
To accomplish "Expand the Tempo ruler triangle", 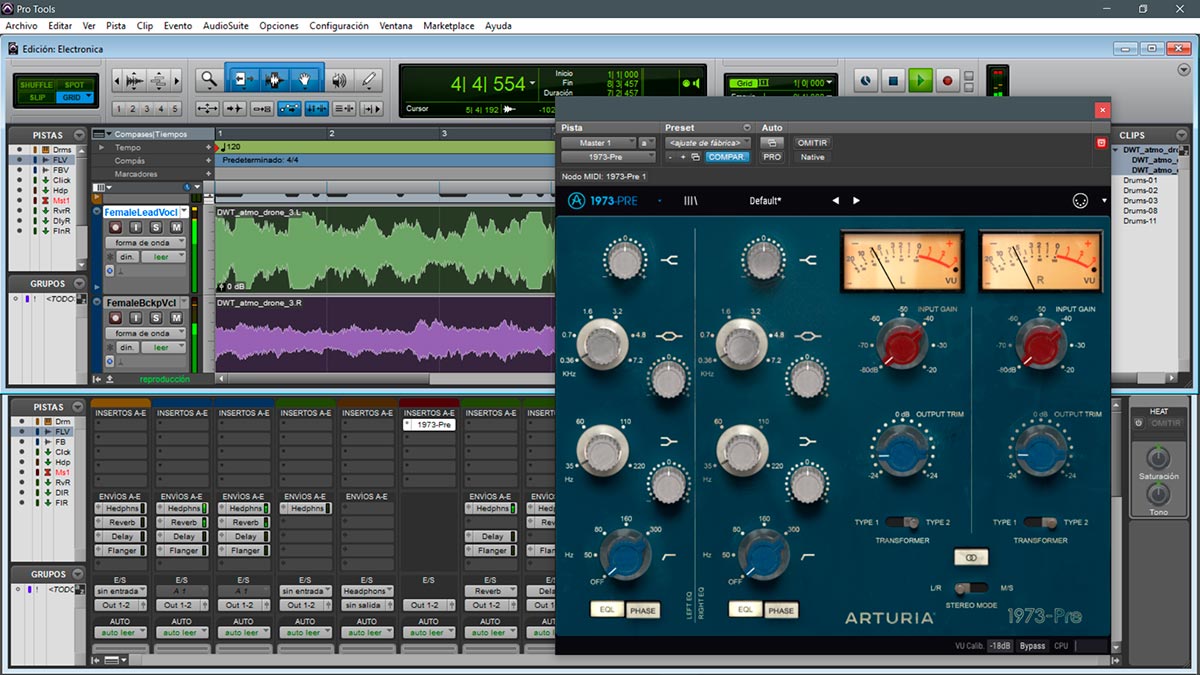I will click(100, 148).
